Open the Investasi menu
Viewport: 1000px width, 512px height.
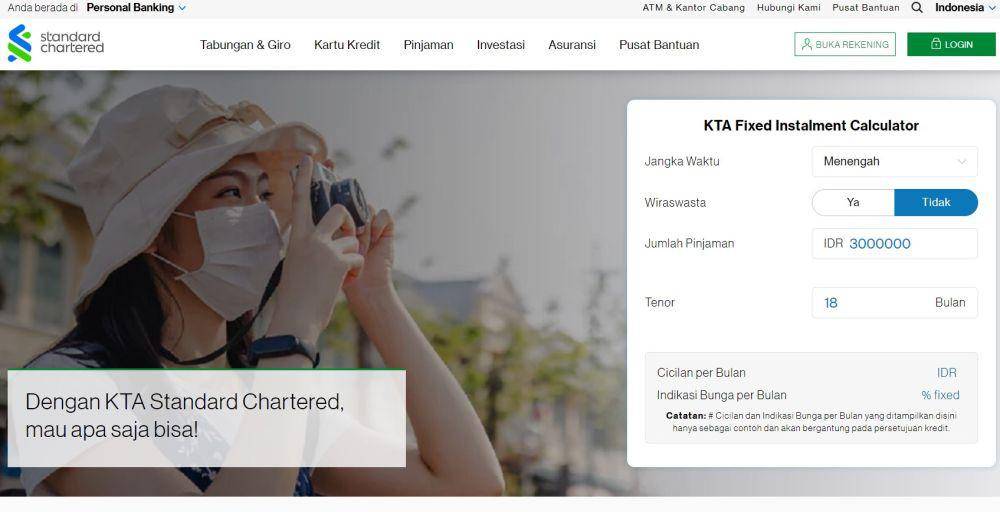pos(501,45)
